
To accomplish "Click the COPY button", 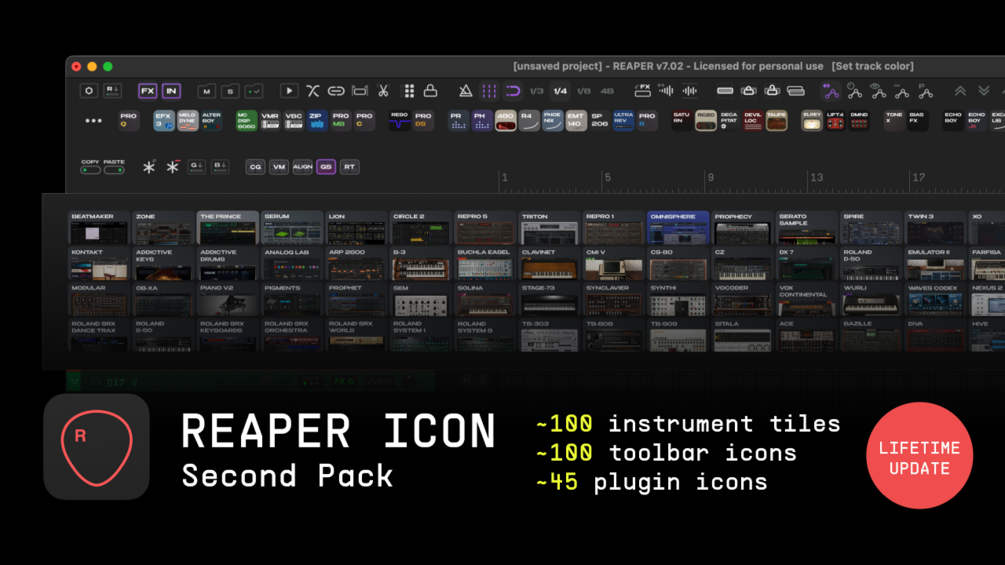I will (x=90, y=167).
